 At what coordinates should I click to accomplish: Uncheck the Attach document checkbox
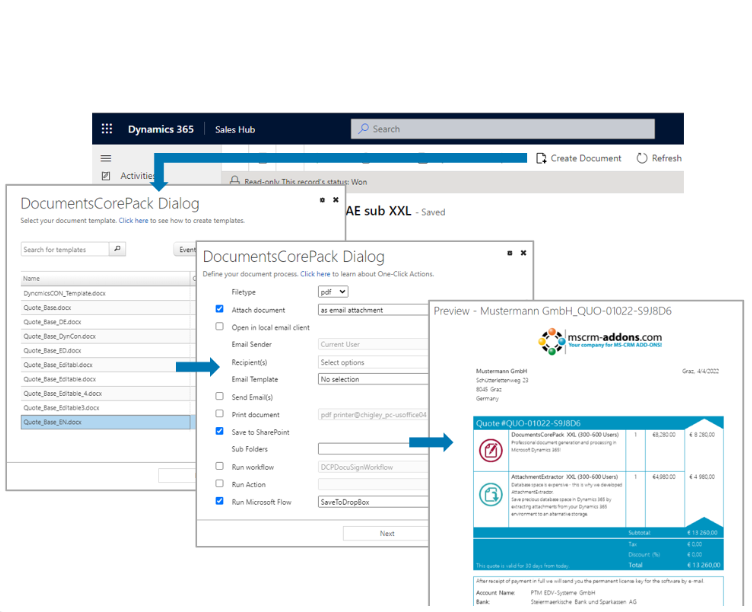(x=220, y=309)
